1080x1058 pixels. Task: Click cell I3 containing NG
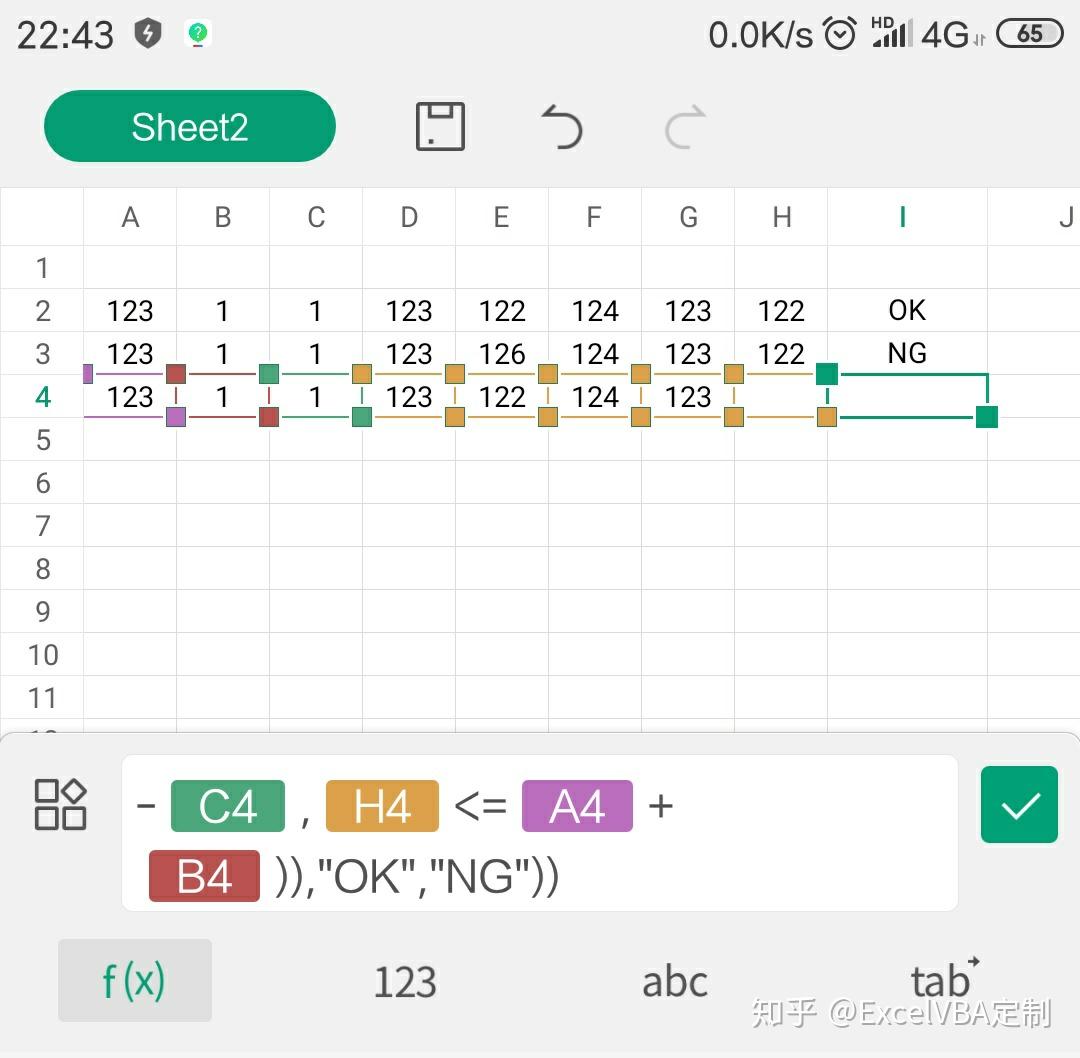click(907, 353)
